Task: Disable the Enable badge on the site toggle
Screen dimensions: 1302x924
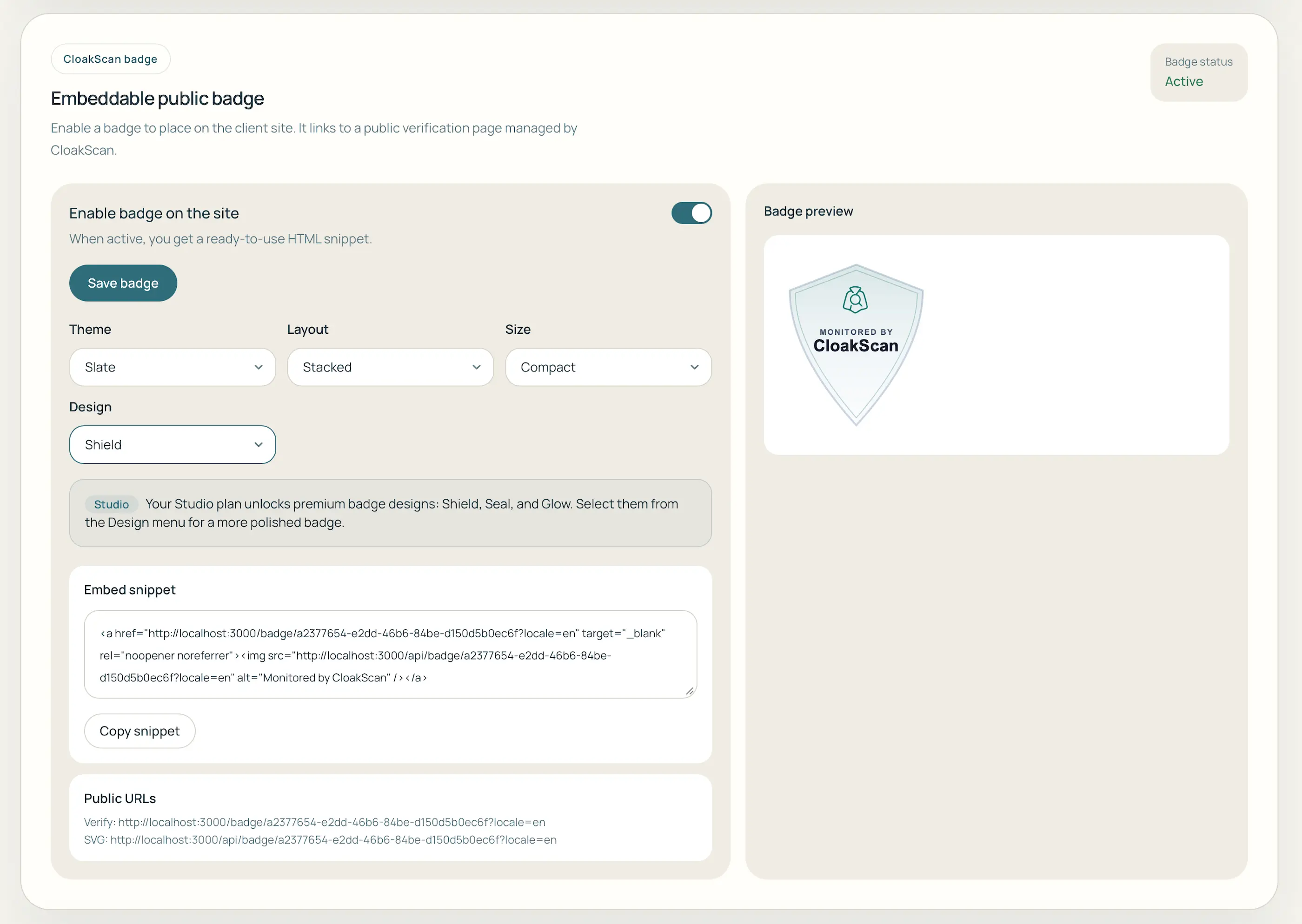Action: click(x=691, y=213)
